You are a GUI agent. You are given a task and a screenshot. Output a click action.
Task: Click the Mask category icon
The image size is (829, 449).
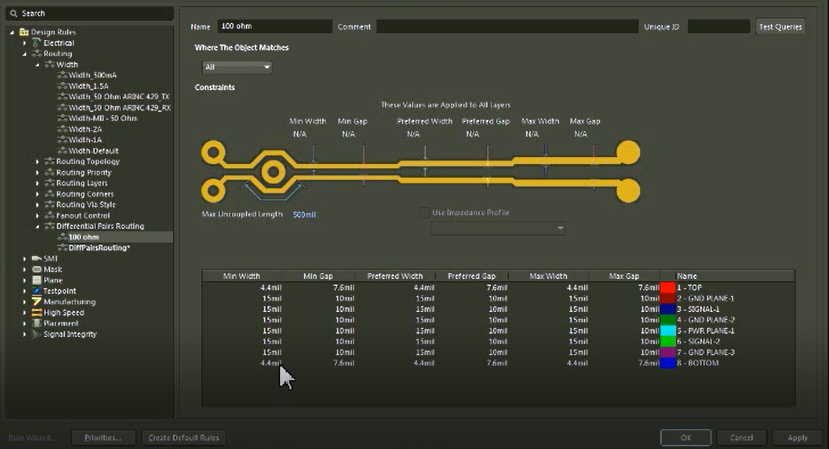(x=36, y=269)
